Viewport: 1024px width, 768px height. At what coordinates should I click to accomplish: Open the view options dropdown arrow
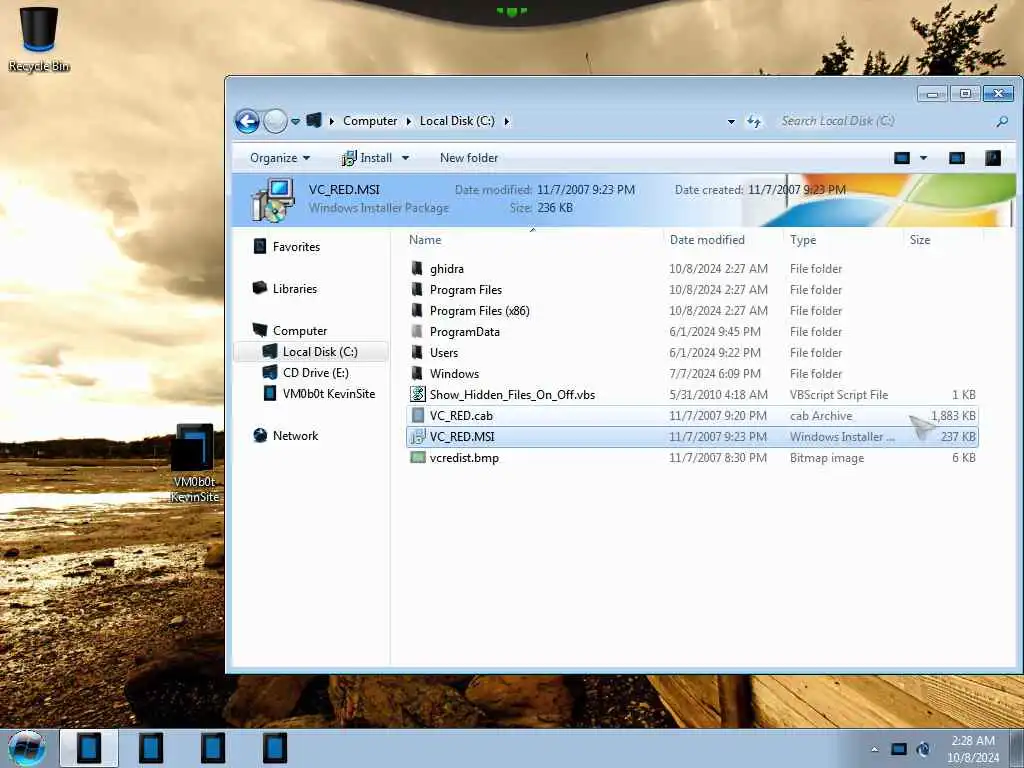click(923, 158)
